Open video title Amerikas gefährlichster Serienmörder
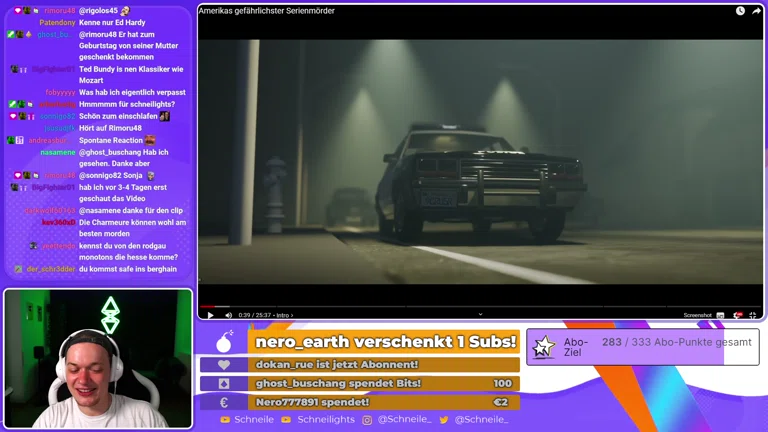This screenshot has width=768, height=432. pos(266,11)
